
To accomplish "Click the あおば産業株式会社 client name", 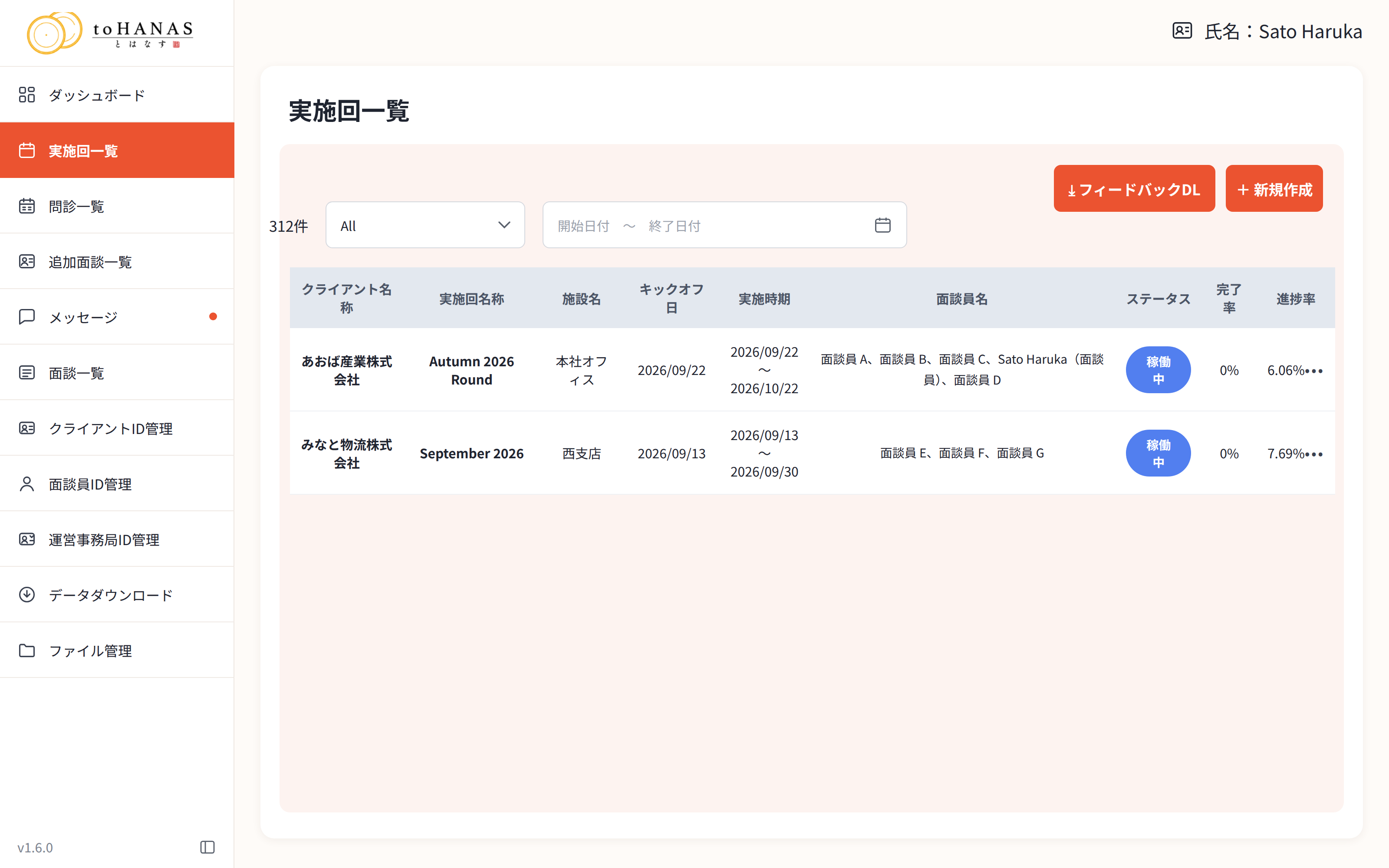I will tap(347, 370).
